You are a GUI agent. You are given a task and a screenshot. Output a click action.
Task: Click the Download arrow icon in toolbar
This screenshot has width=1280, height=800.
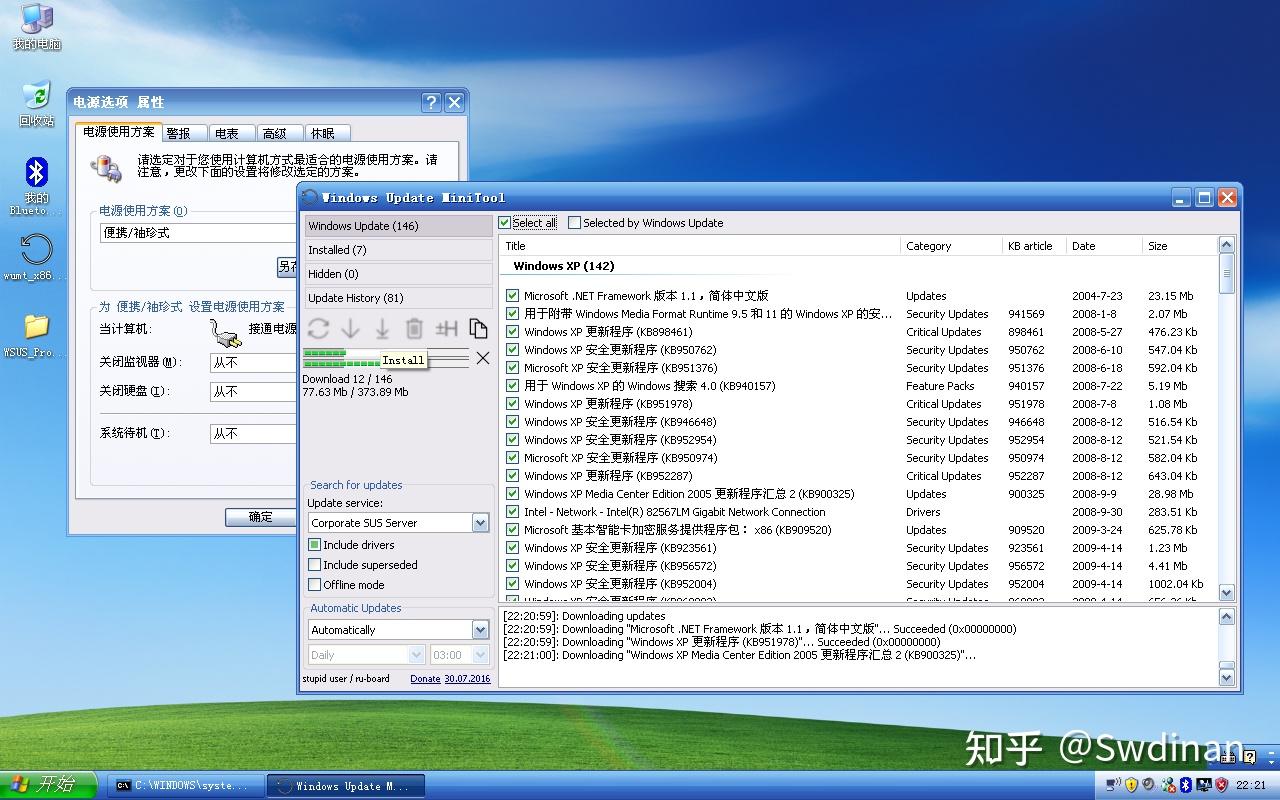351,329
